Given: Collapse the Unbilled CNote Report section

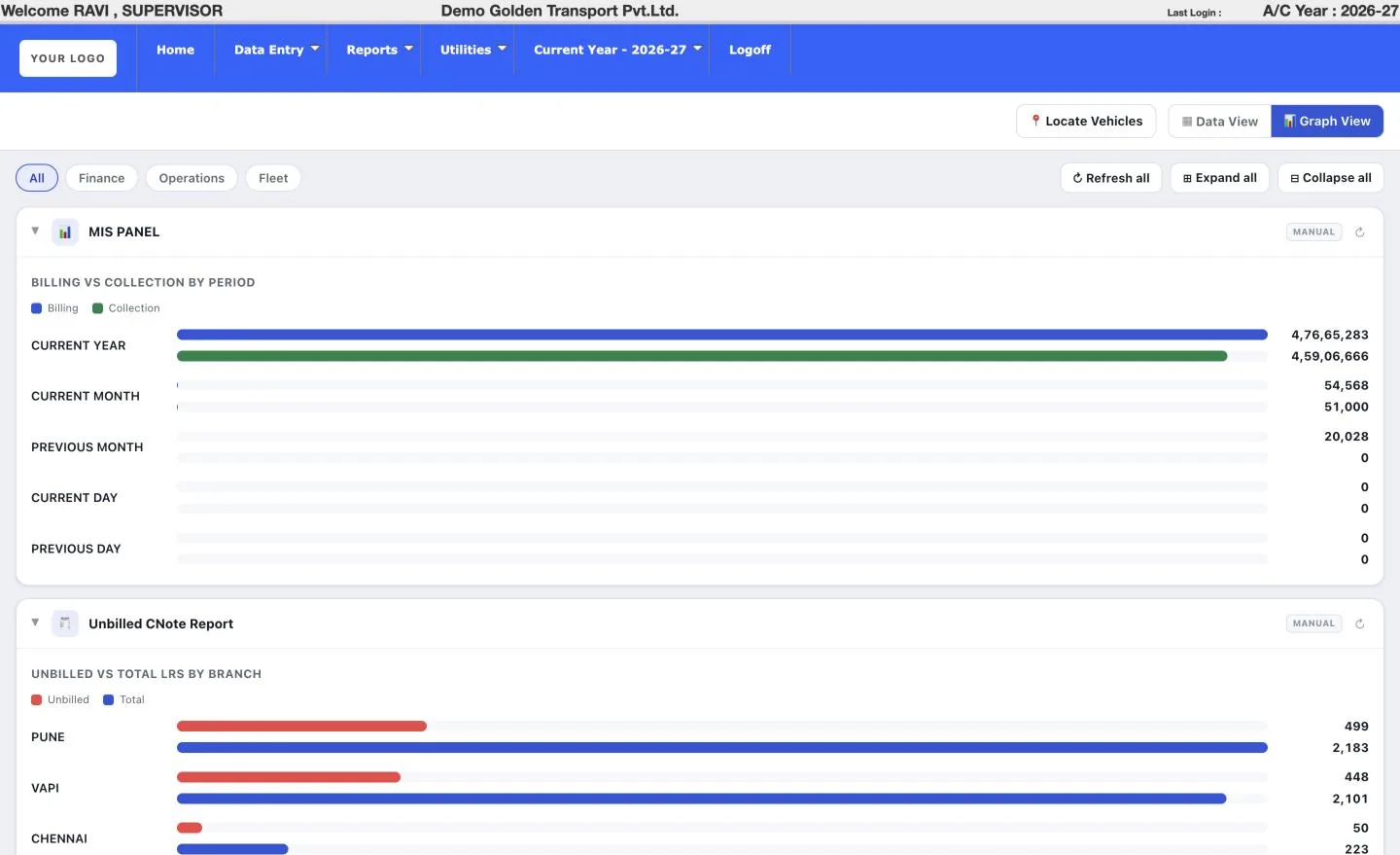Looking at the screenshot, I should pos(35,623).
